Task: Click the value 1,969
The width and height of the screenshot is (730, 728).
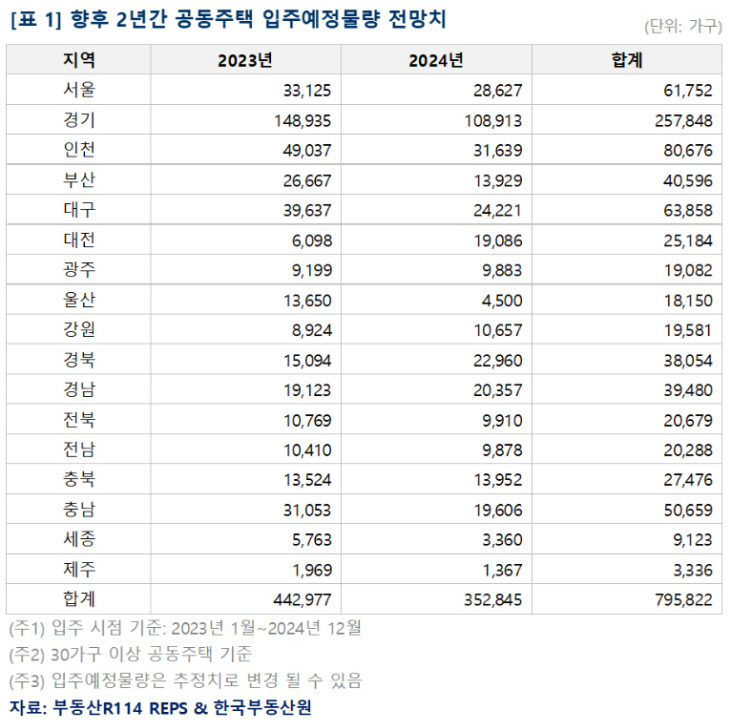Action: [312, 571]
